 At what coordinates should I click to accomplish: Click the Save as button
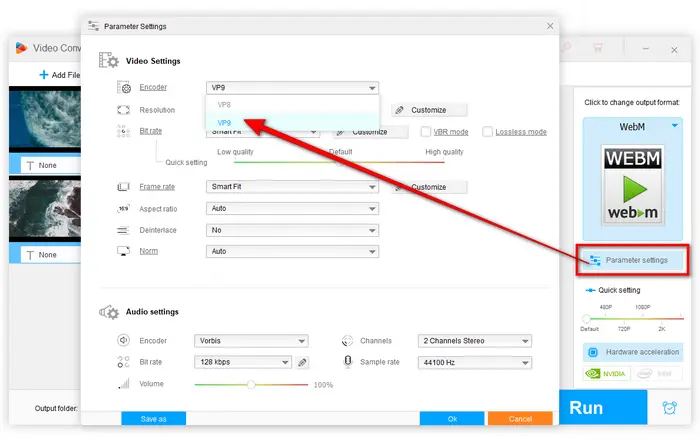point(154,419)
